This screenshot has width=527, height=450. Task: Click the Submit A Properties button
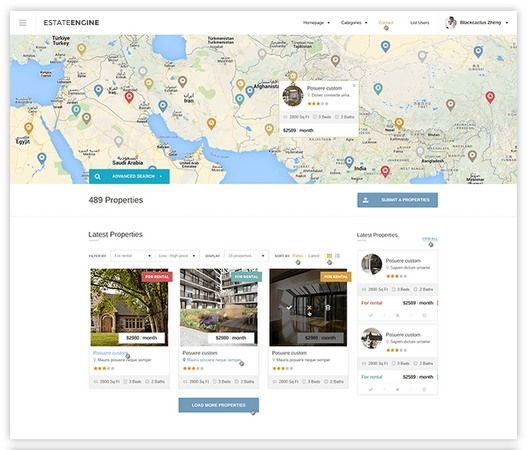pyautogui.click(x=397, y=200)
